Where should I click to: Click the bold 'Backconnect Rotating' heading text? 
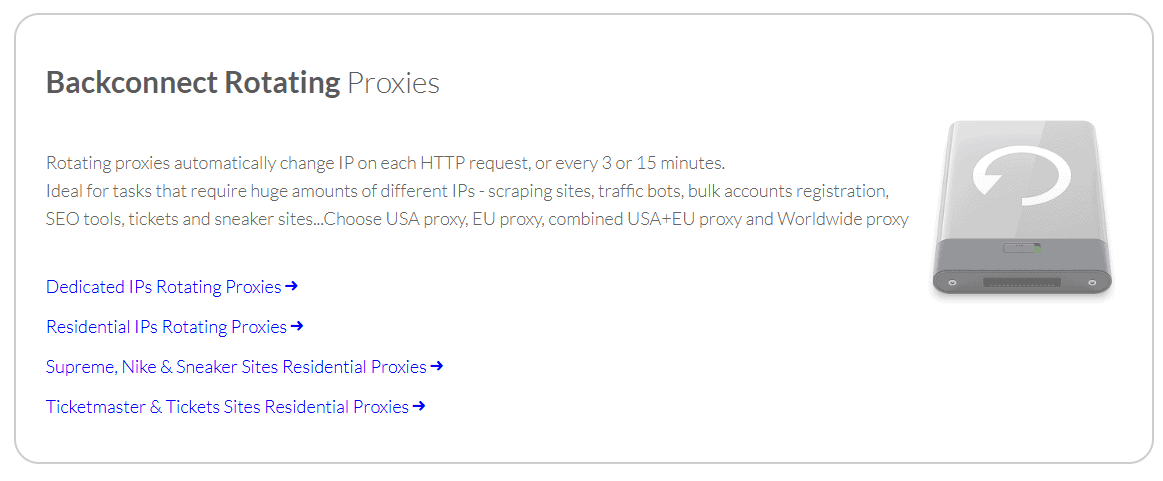(x=193, y=83)
